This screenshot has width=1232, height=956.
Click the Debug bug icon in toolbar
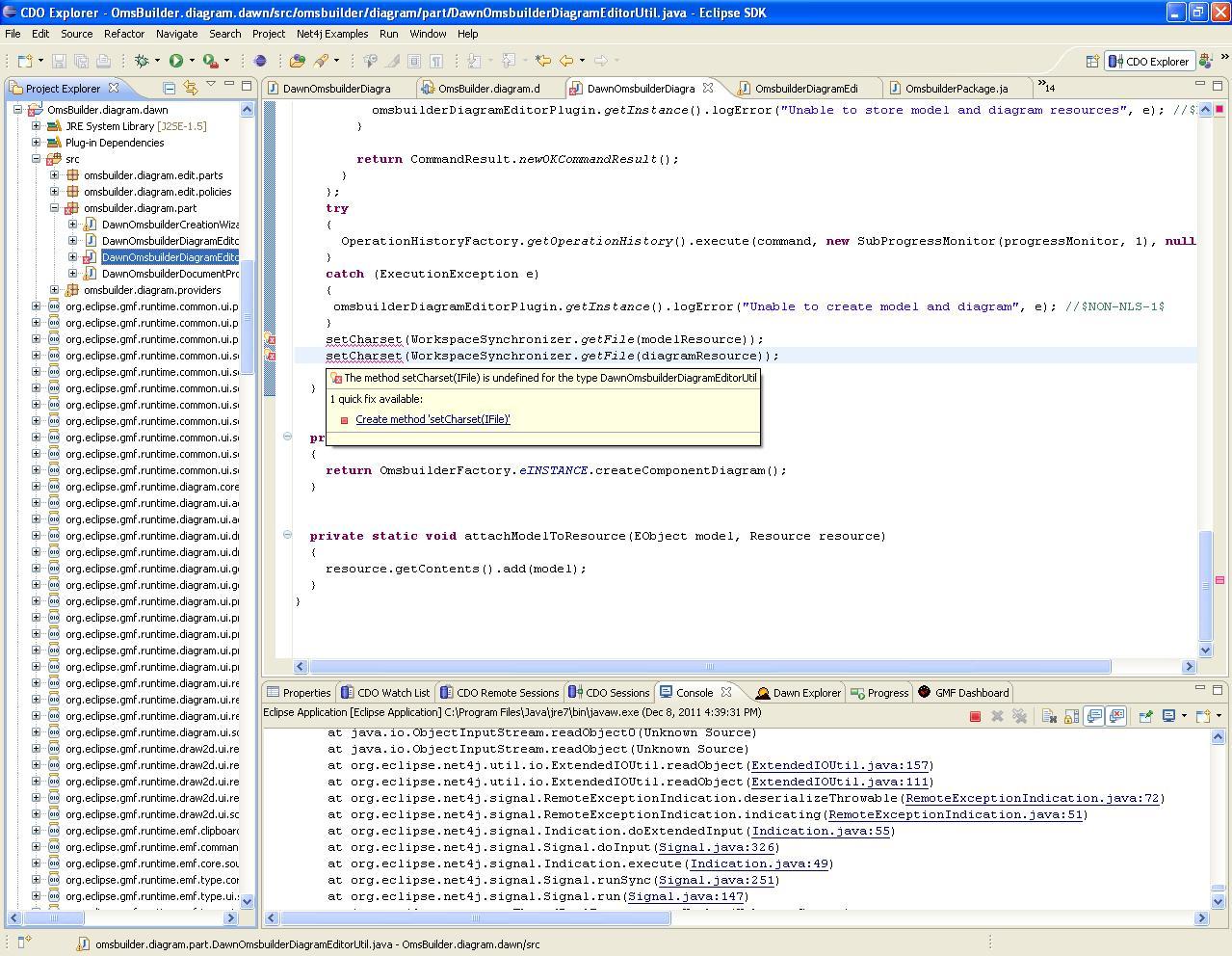click(x=142, y=61)
